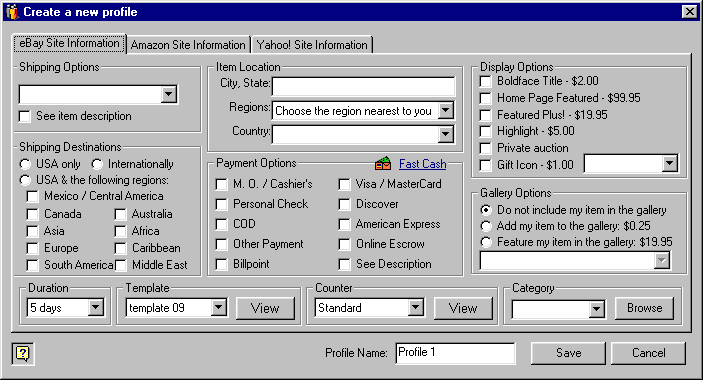Open the help question mark icon

[23, 354]
